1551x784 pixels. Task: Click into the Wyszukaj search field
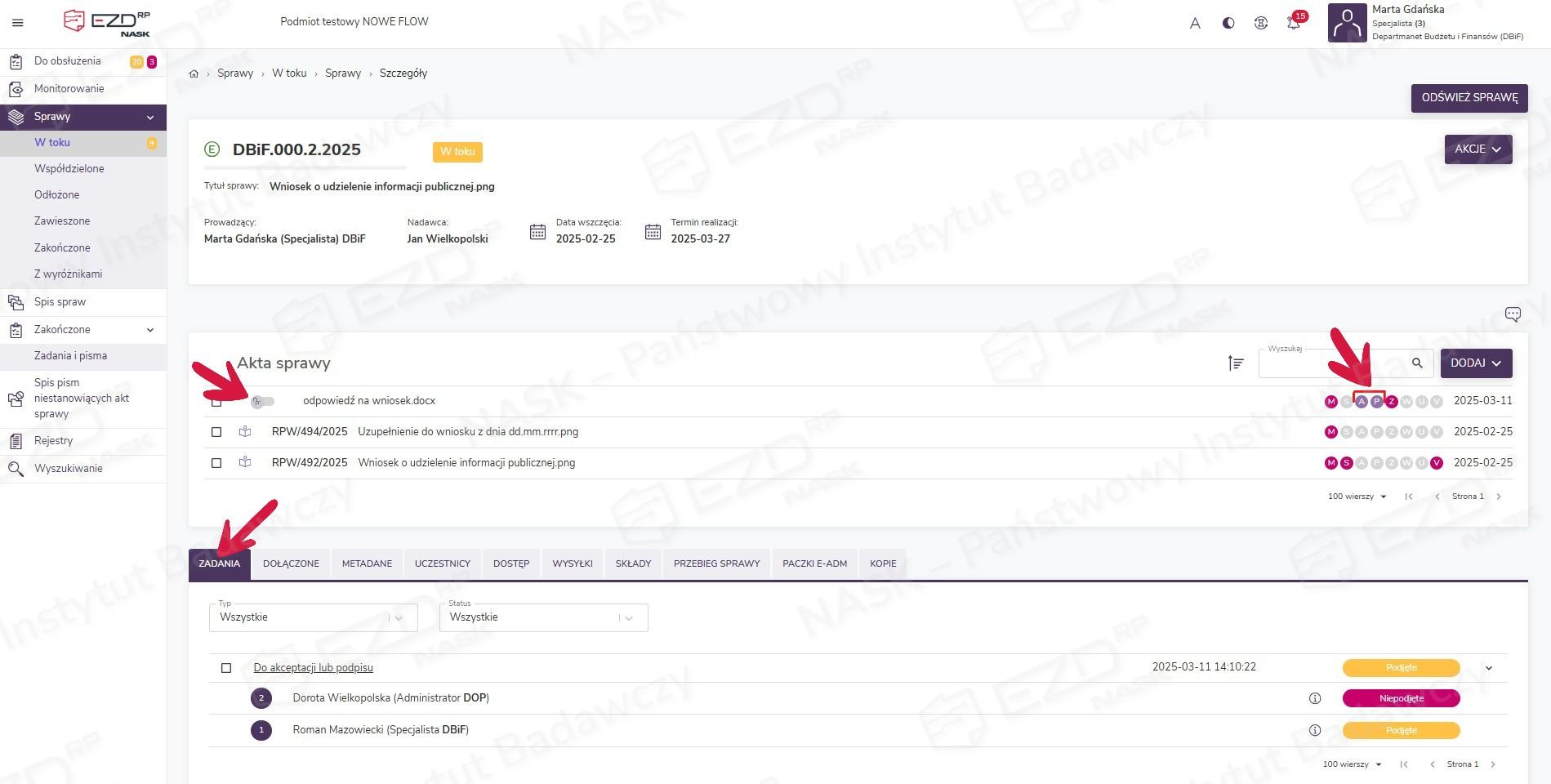click(1331, 365)
